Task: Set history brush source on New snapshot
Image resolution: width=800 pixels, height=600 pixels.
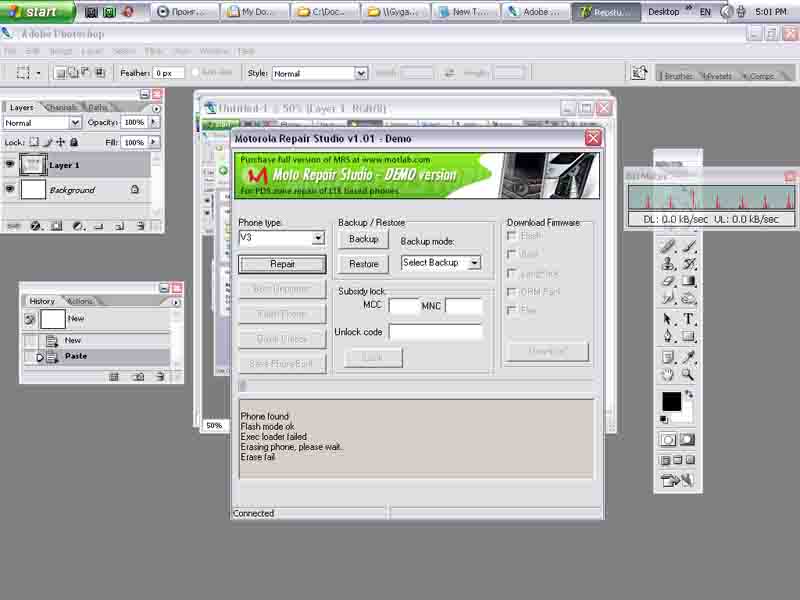Action: point(30,319)
